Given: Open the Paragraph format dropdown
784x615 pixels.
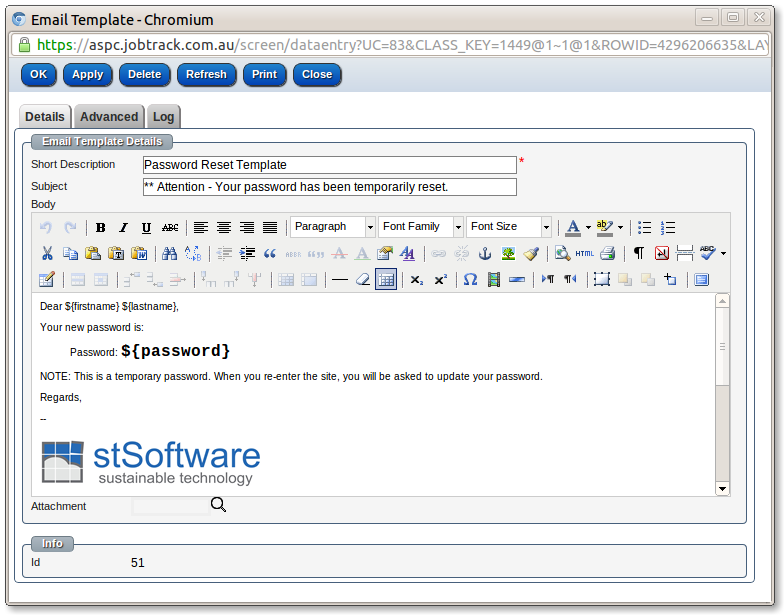Looking at the screenshot, I should coord(333,227).
